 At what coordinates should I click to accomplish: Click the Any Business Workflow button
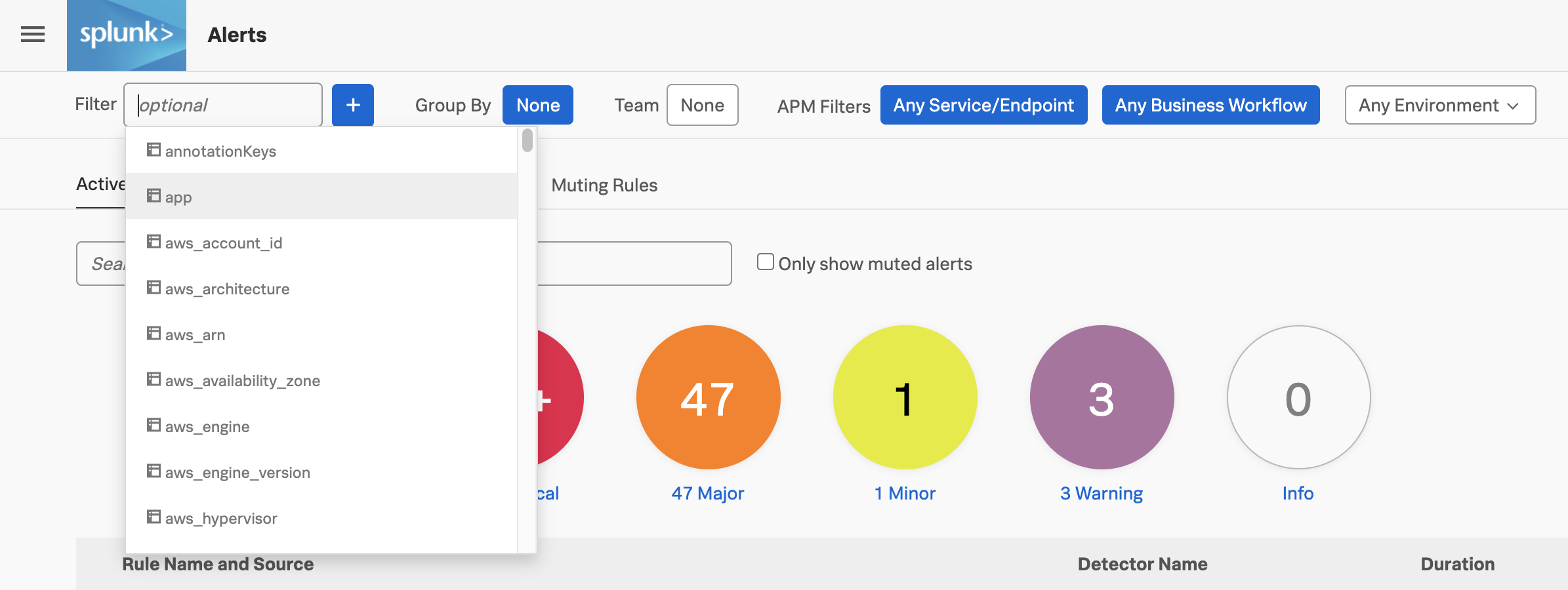pyautogui.click(x=1210, y=105)
